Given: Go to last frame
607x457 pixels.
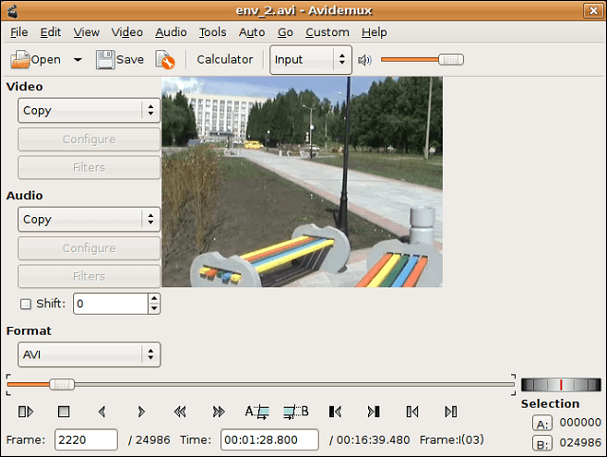Looking at the screenshot, I should (451, 411).
